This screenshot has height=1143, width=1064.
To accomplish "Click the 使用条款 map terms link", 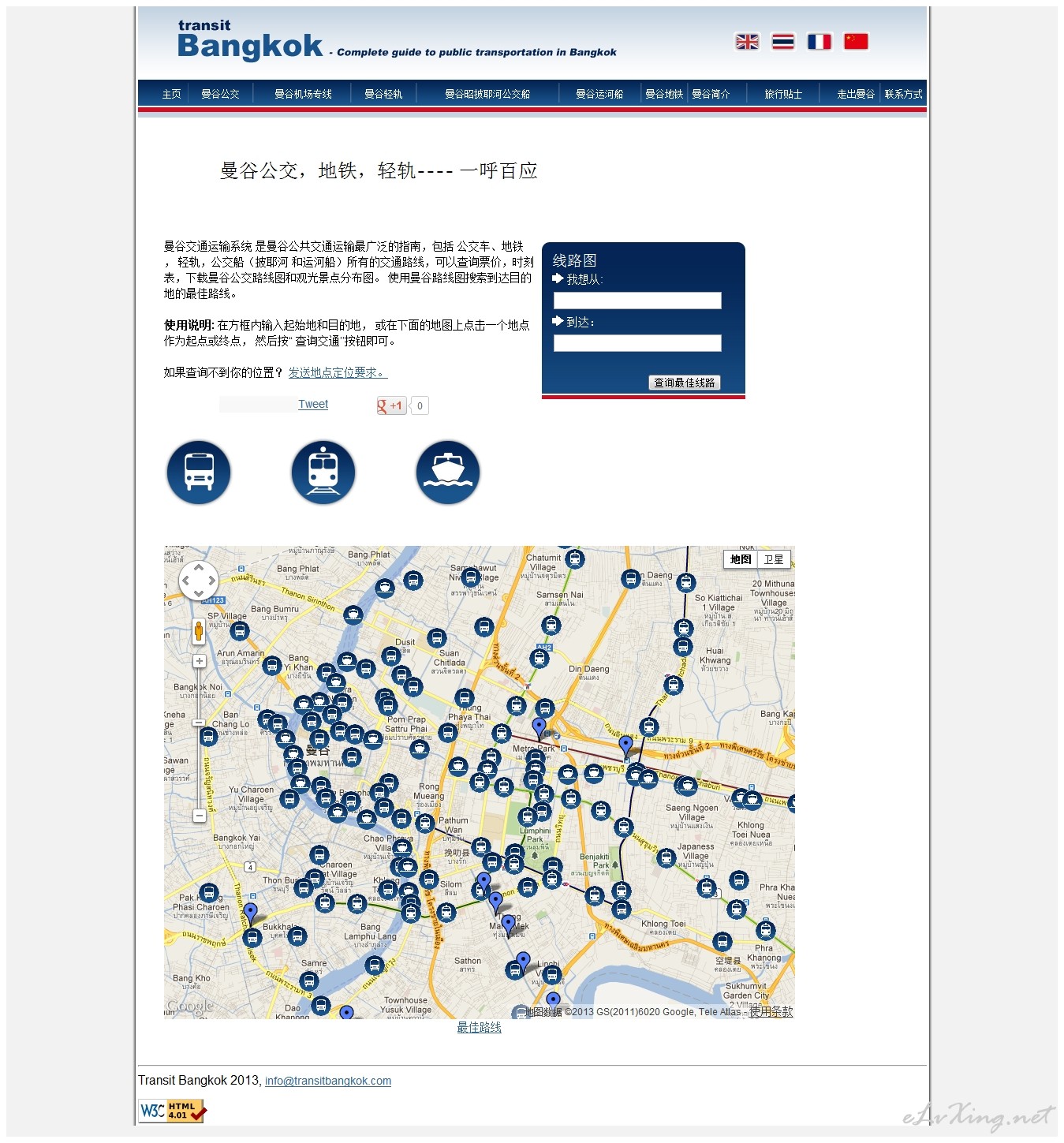I will pyautogui.click(x=771, y=1011).
